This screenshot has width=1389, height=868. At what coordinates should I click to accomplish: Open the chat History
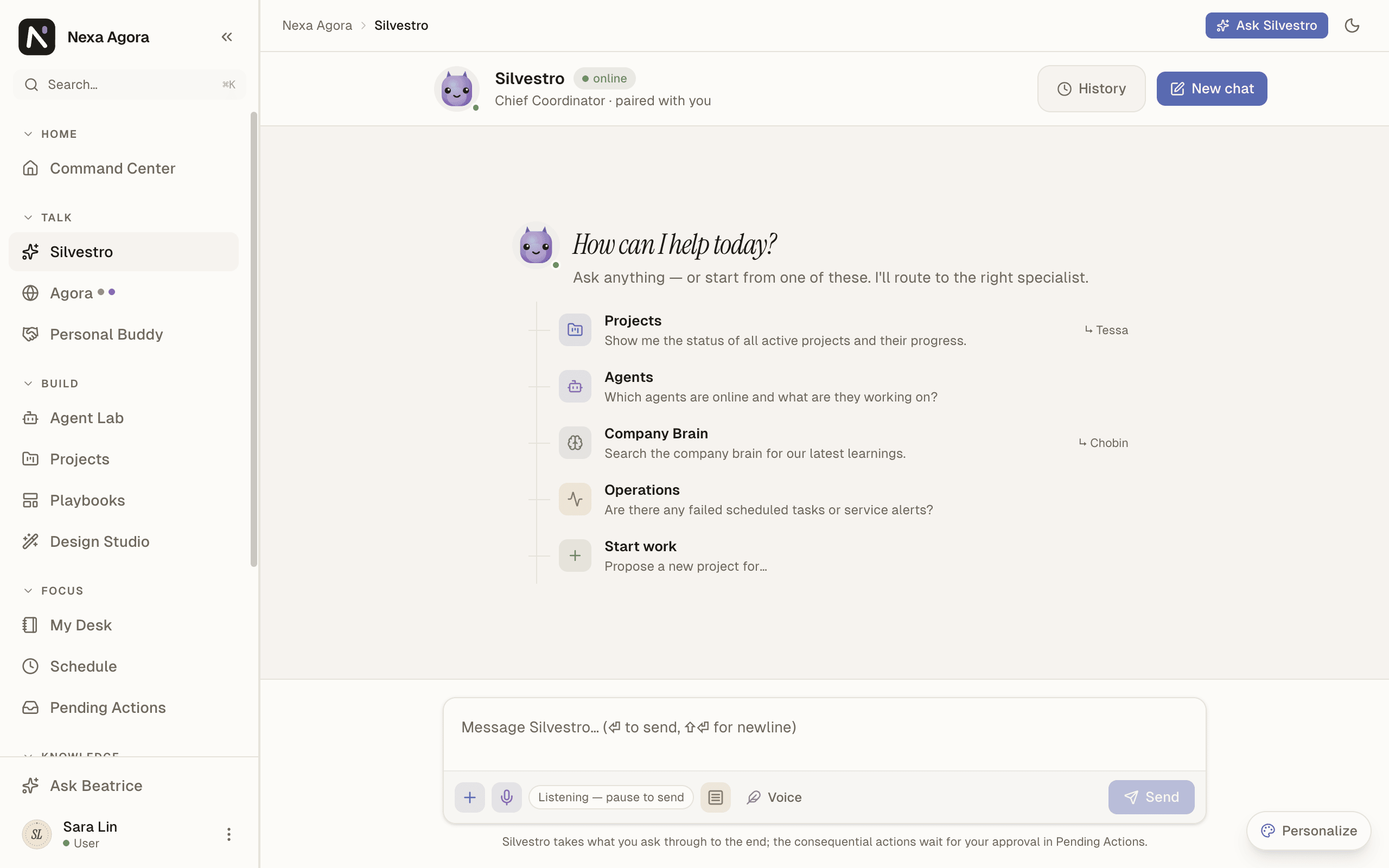pos(1091,88)
